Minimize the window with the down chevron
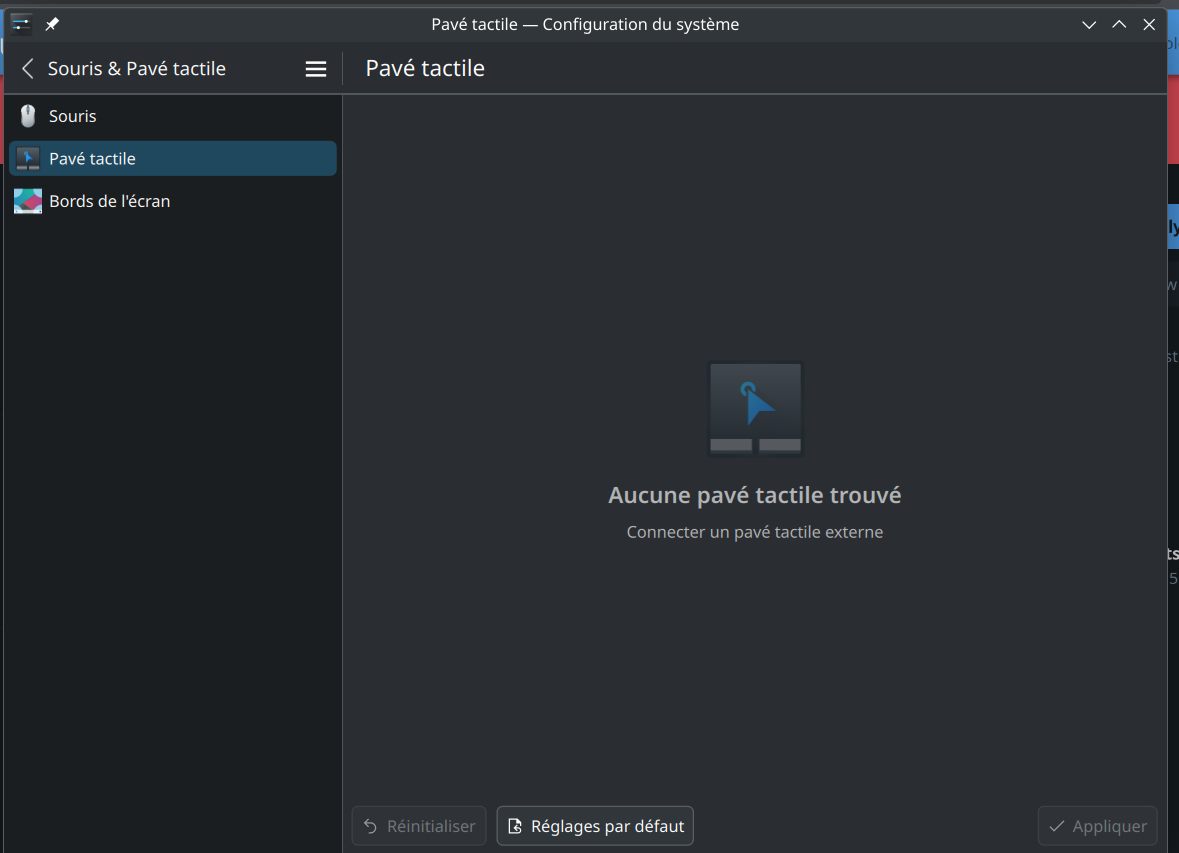The image size is (1179, 853). 1089,24
